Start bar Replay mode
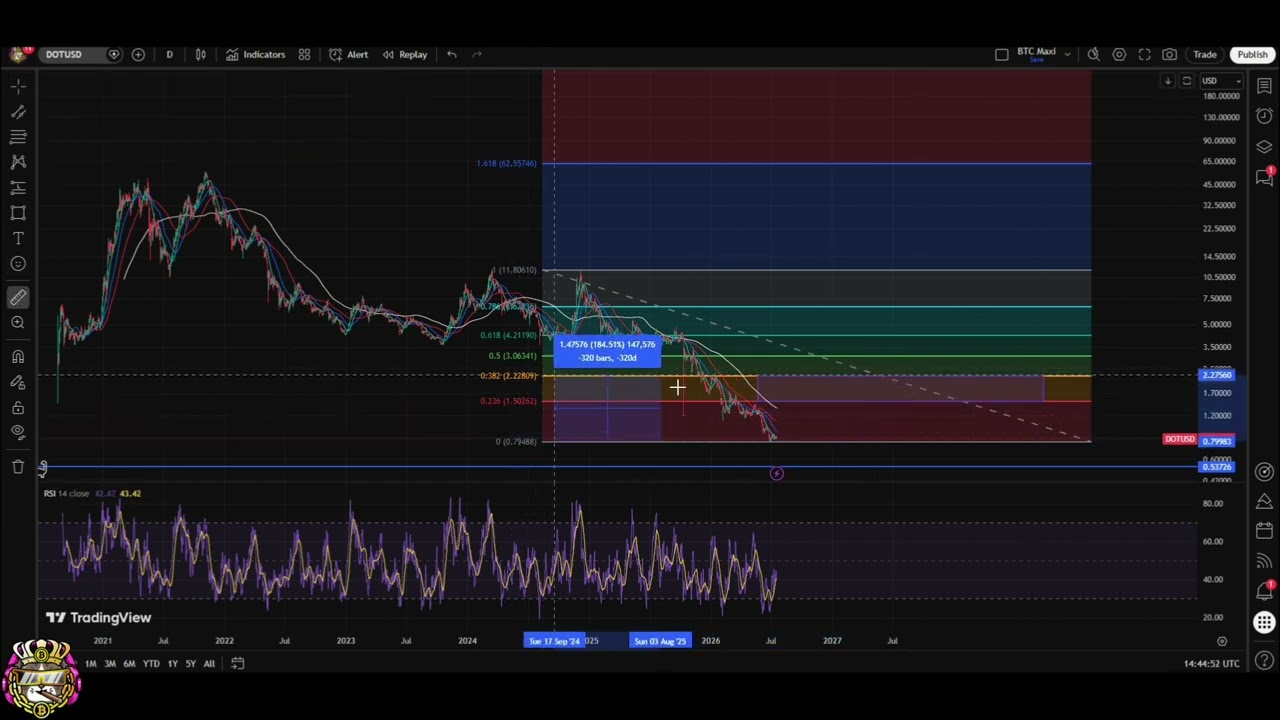 [x=404, y=54]
